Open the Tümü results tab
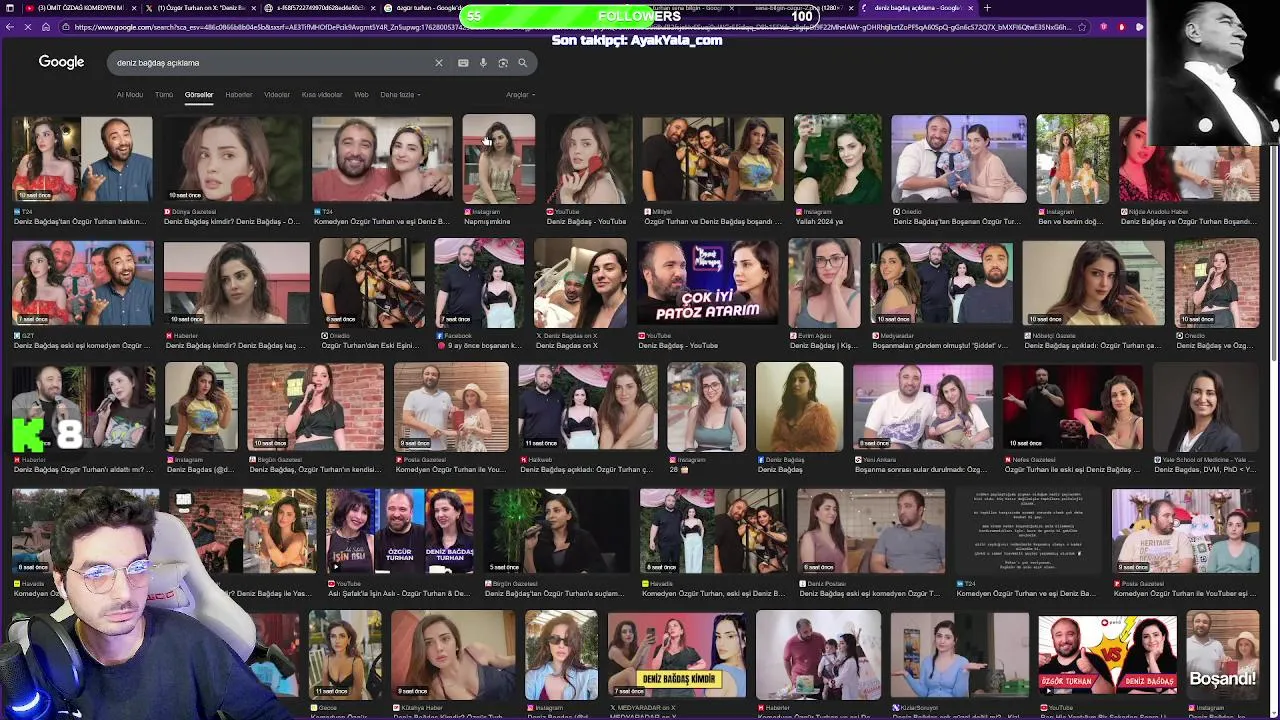This screenshot has height=720, width=1280. (x=164, y=95)
